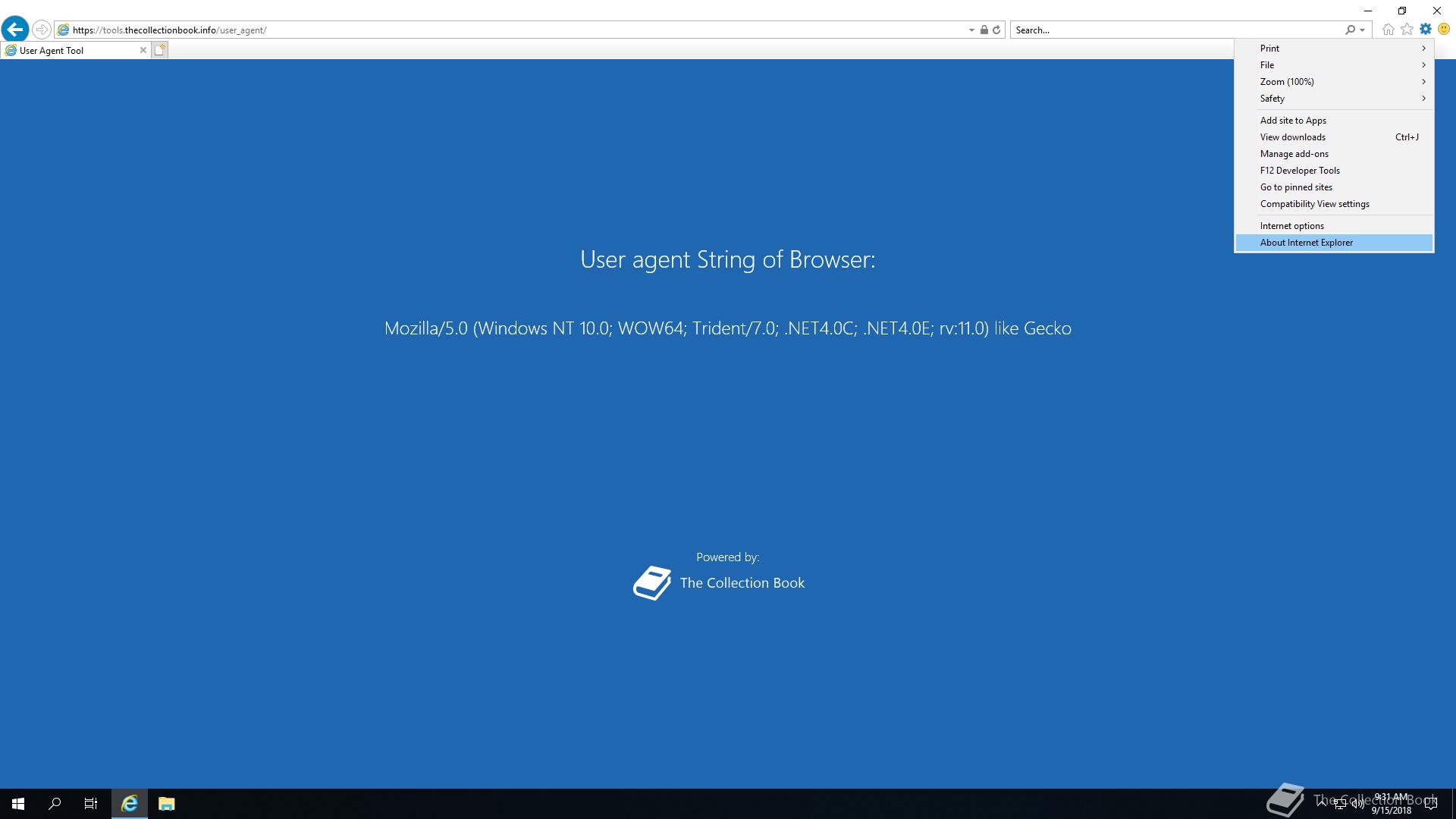Launch F12 Developer Tools
1456x819 pixels.
[1334, 171]
